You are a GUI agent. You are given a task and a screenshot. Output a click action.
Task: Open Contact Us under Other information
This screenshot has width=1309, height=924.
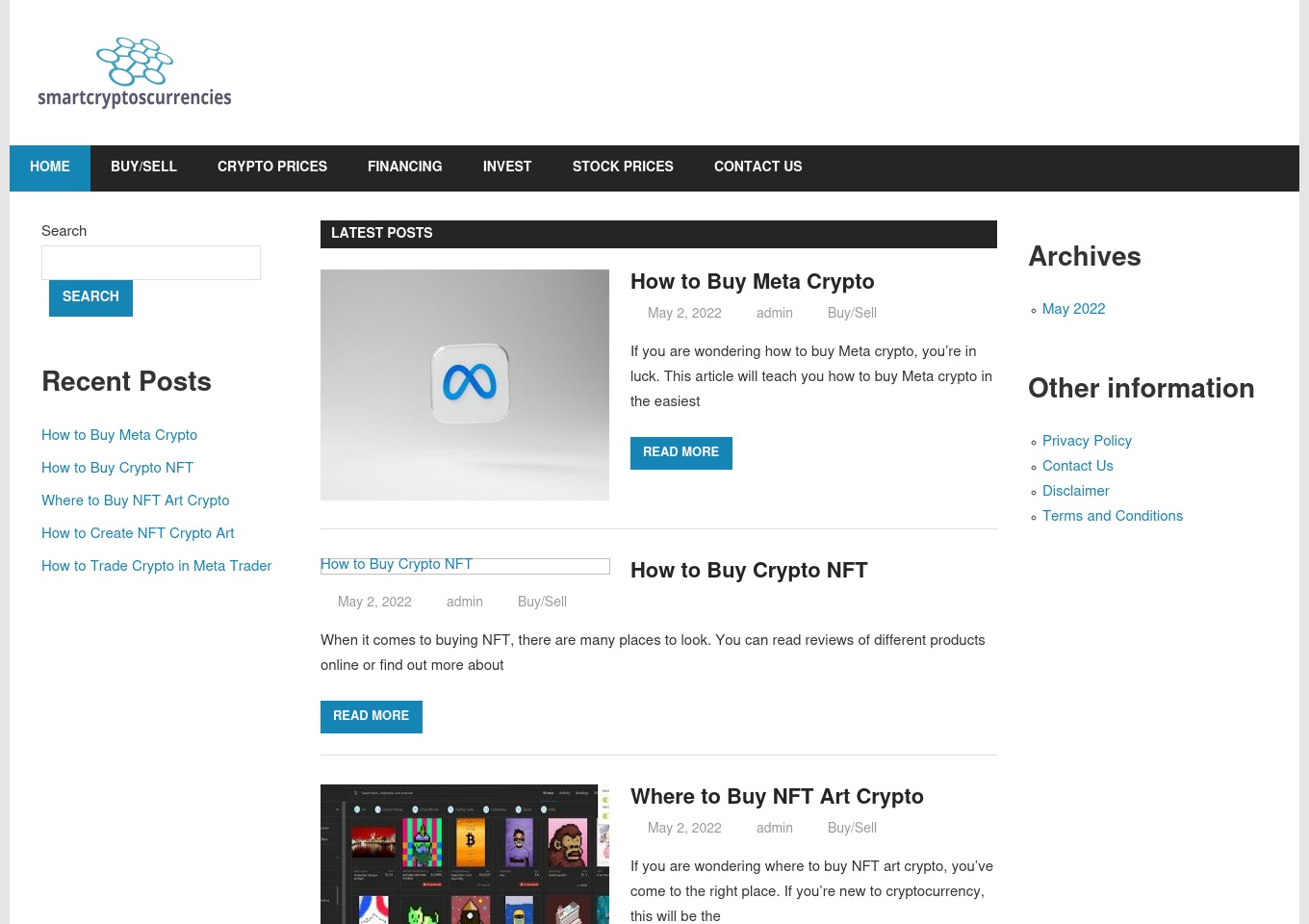pyautogui.click(x=1078, y=467)
